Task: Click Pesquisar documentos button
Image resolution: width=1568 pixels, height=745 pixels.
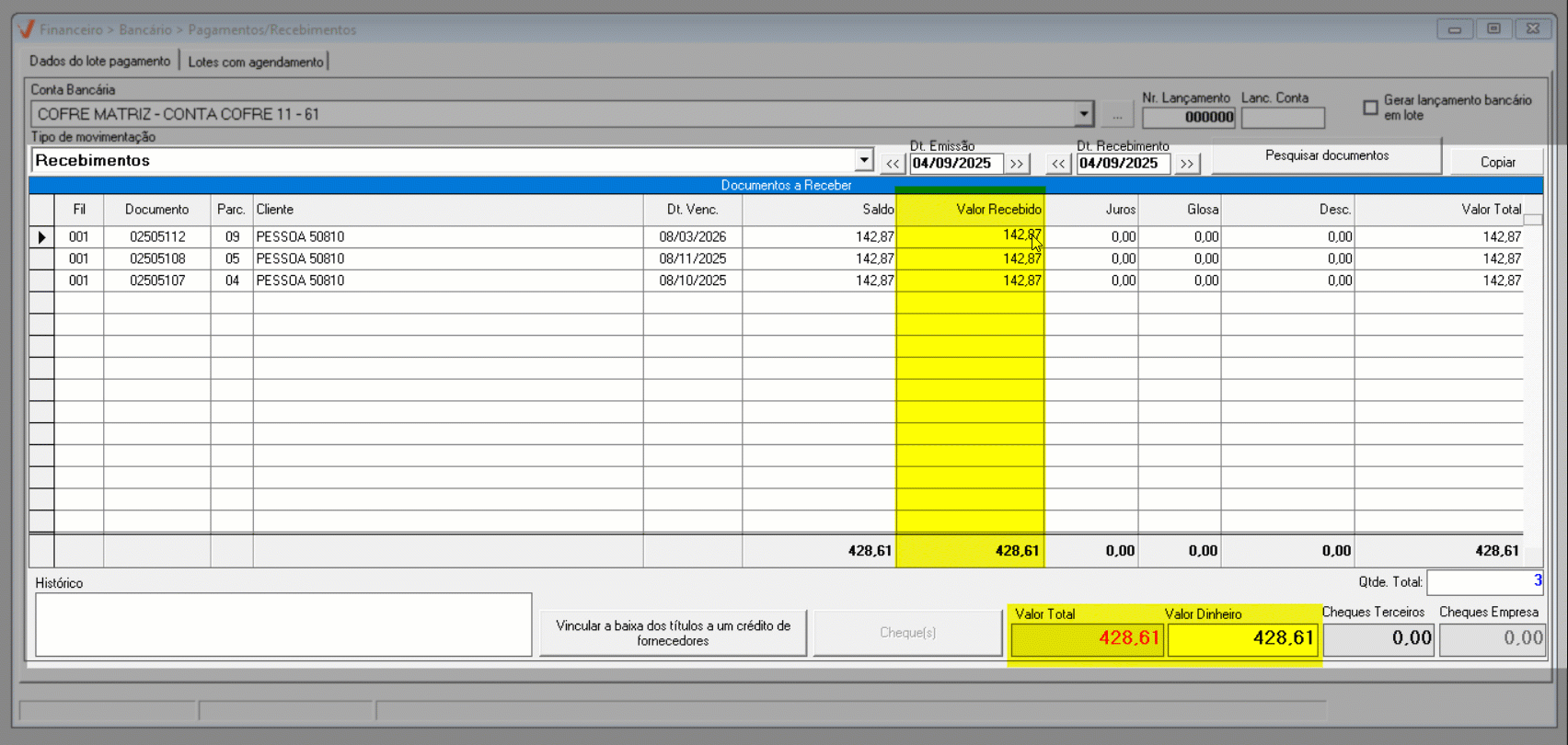Action: (x=1326, y=155)
